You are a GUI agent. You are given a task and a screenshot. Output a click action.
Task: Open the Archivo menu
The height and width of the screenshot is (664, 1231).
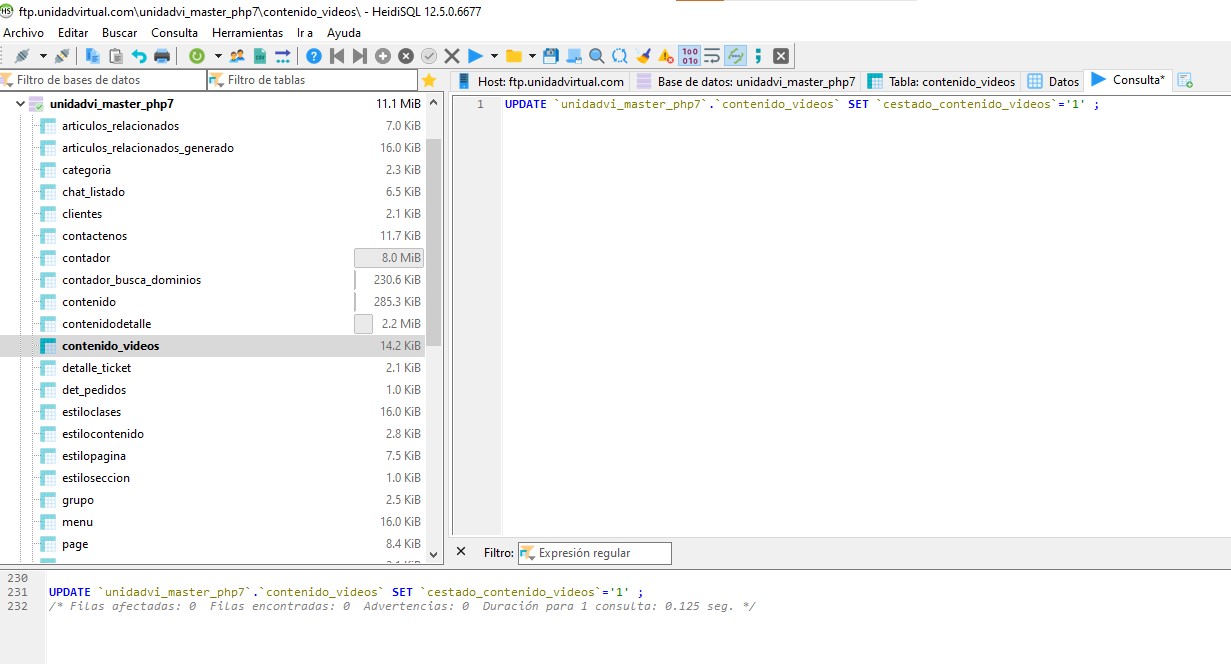[x=24, y=33]
